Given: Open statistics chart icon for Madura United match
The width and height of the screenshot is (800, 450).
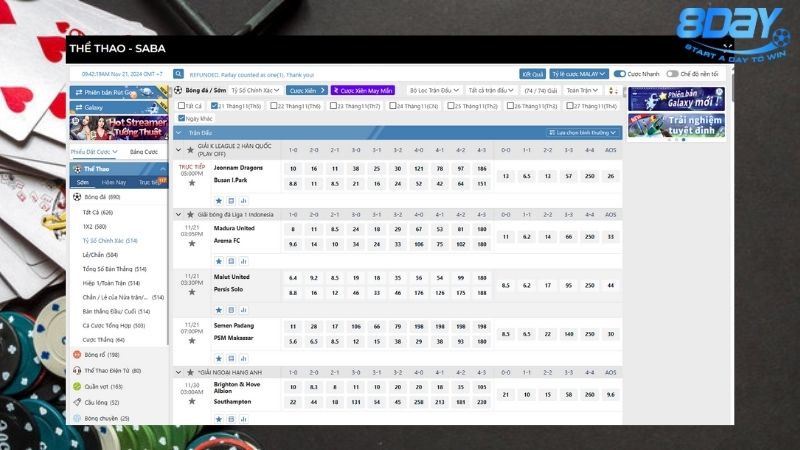Looking at the screenshot, I should pyautogui.click(x=243, y=261).
